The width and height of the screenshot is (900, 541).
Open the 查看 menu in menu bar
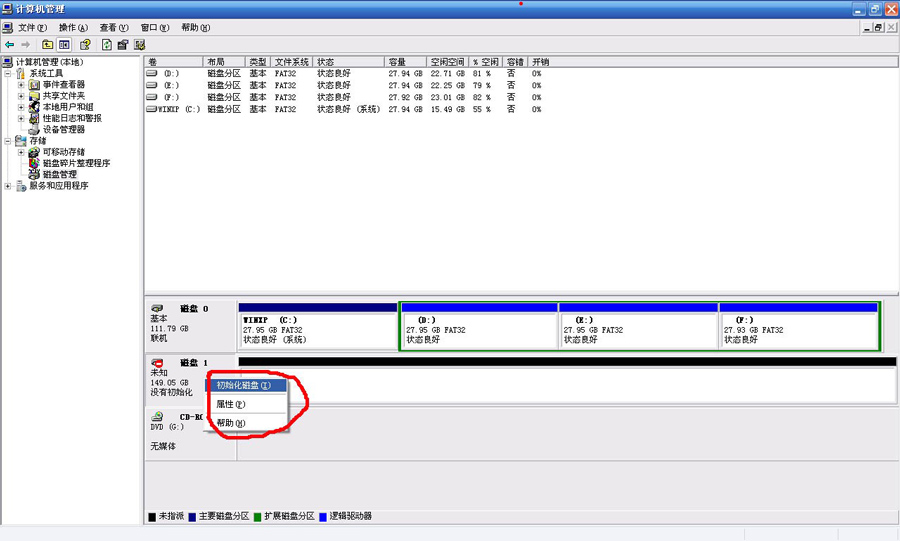(114, 28)
